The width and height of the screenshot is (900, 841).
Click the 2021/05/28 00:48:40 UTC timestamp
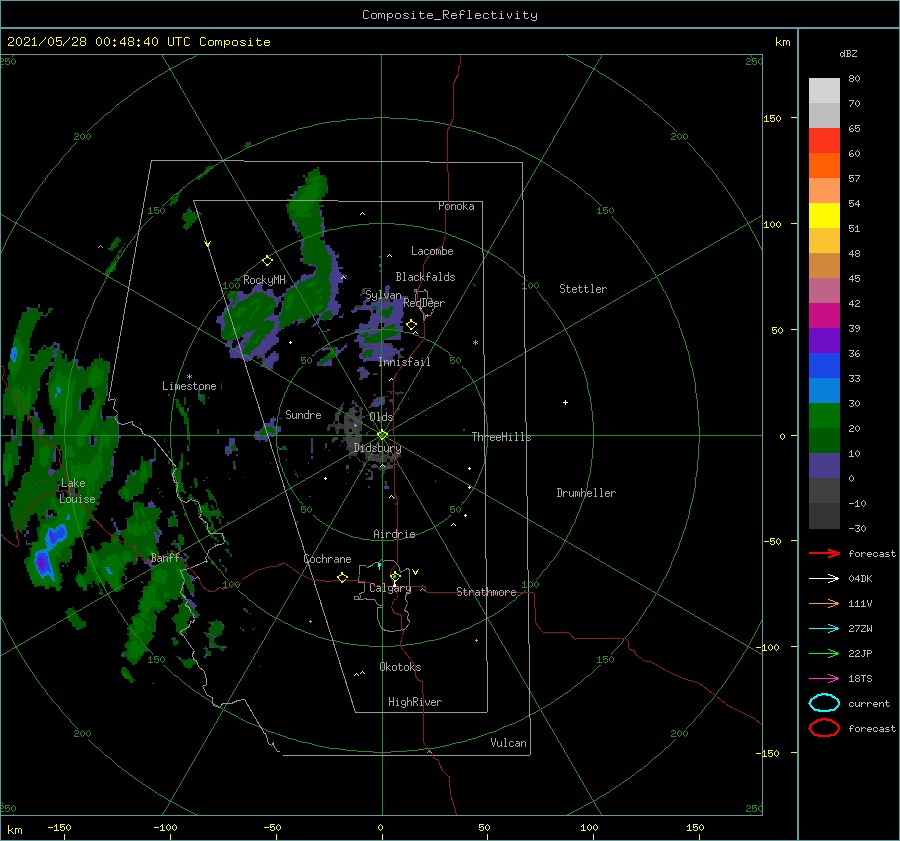(x=99, y=42)
